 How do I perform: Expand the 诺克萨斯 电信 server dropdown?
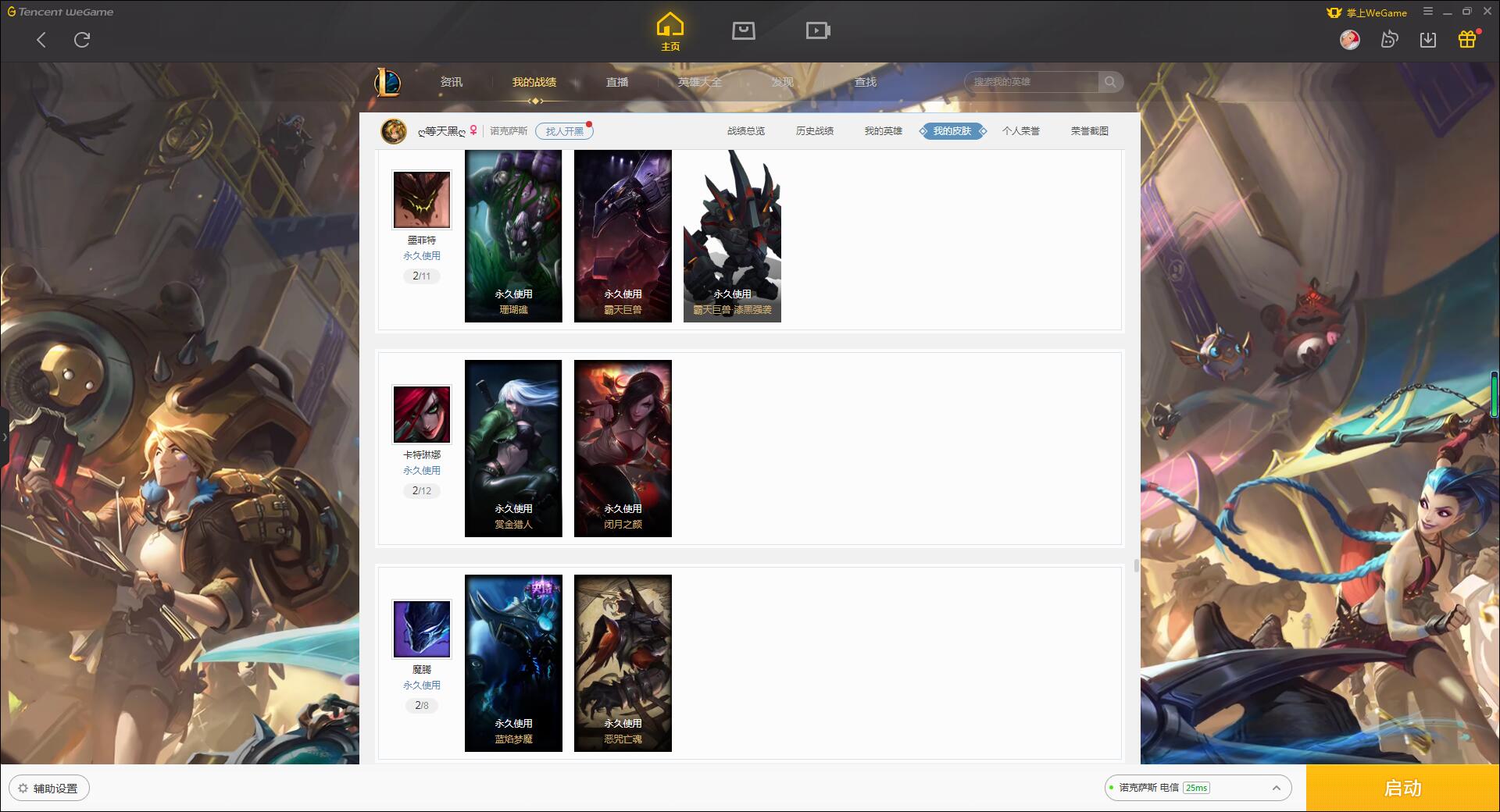click(x=1198, y=788)
